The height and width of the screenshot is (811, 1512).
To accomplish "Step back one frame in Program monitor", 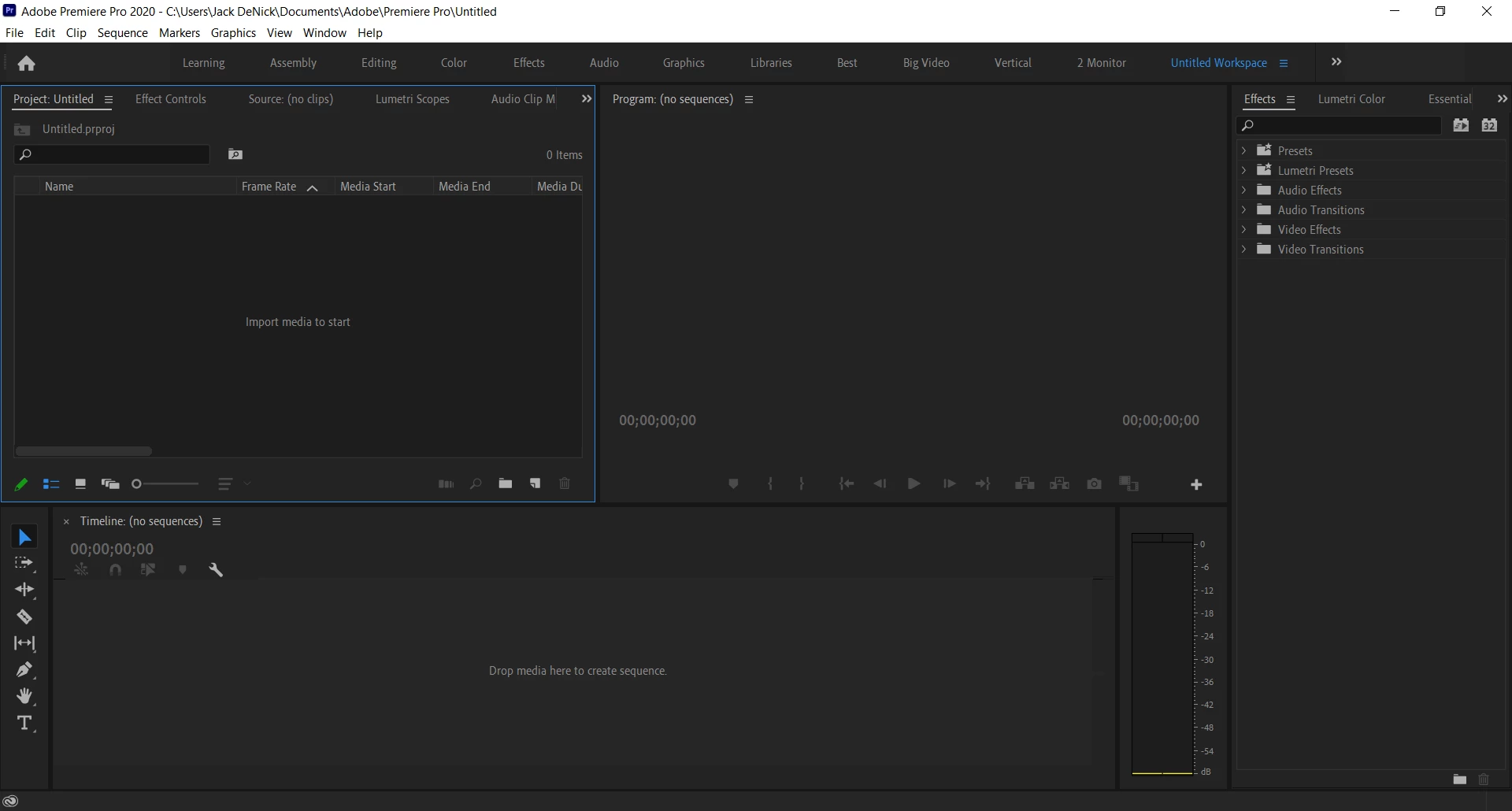I will 880,483.
